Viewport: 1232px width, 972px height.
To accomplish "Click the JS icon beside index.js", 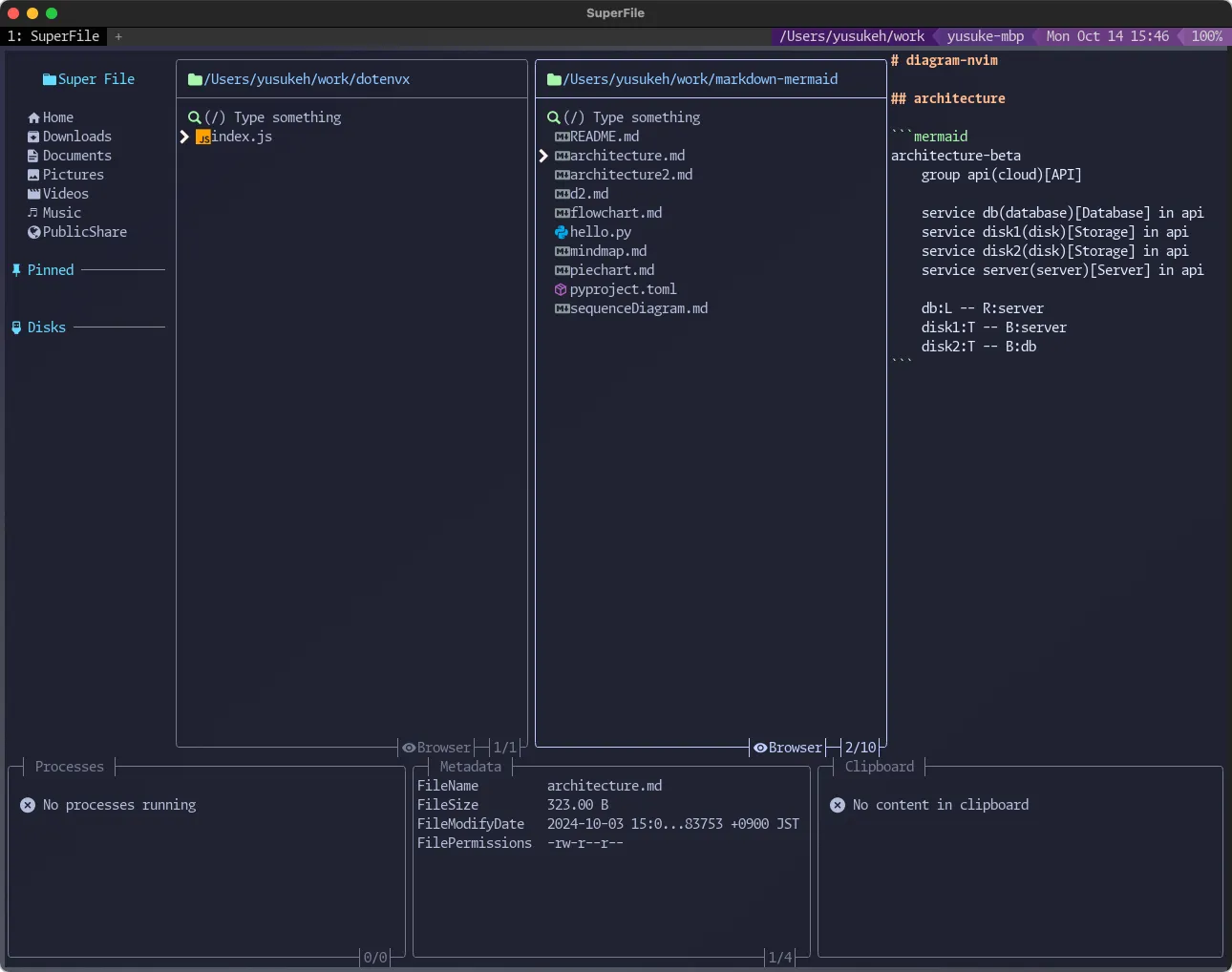I will [x=203, y=137].
